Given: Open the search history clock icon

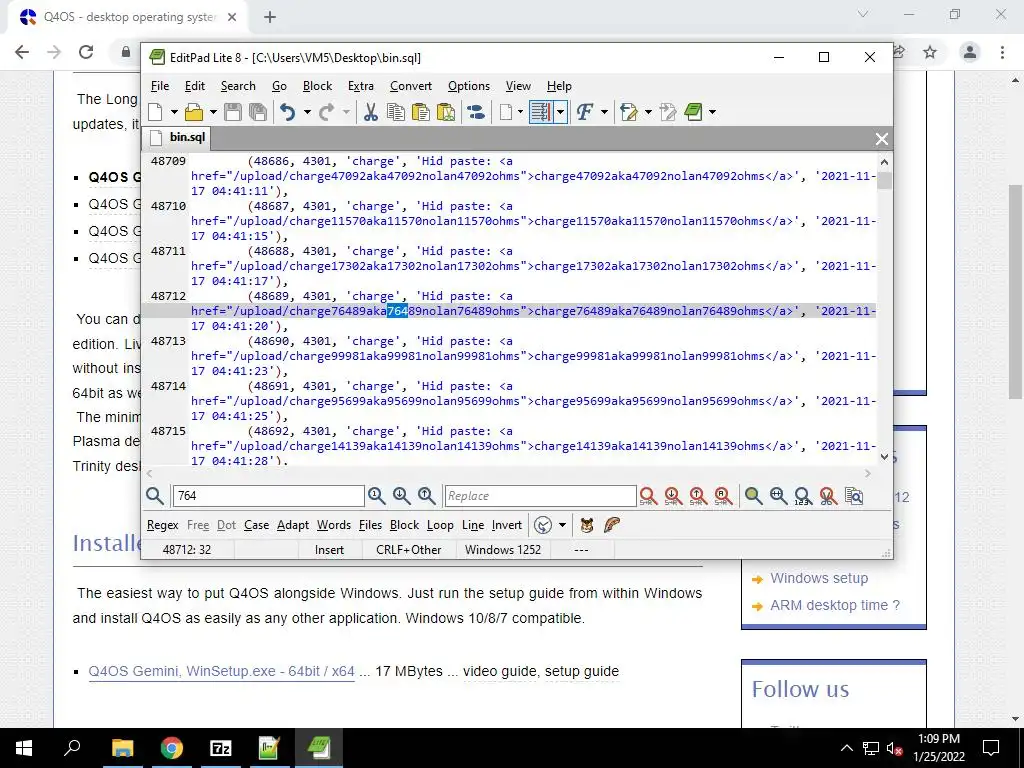Looking at the screenshot, I should [x=543, y=525].
